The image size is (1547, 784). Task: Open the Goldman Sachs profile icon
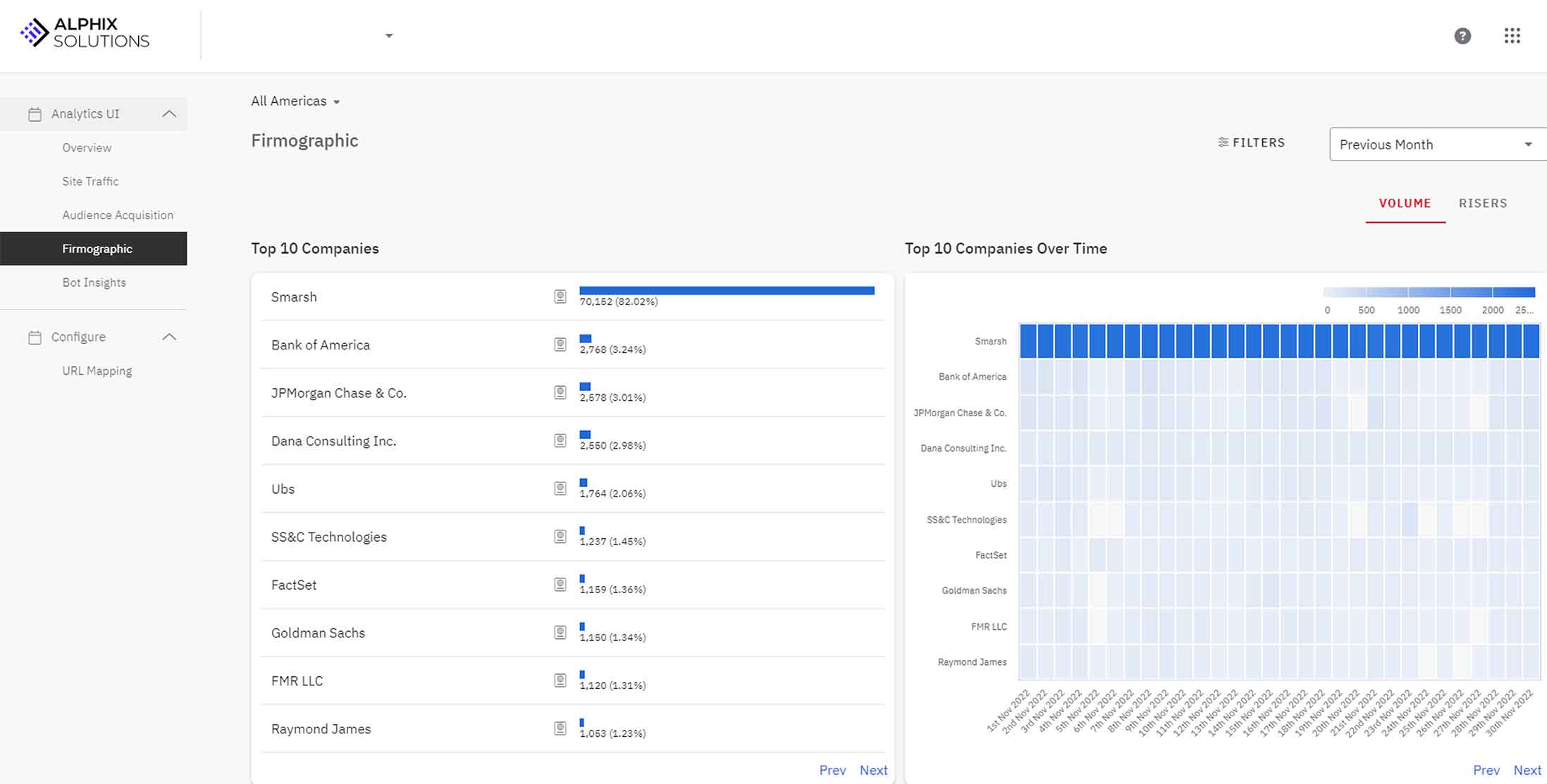[560, 632]
